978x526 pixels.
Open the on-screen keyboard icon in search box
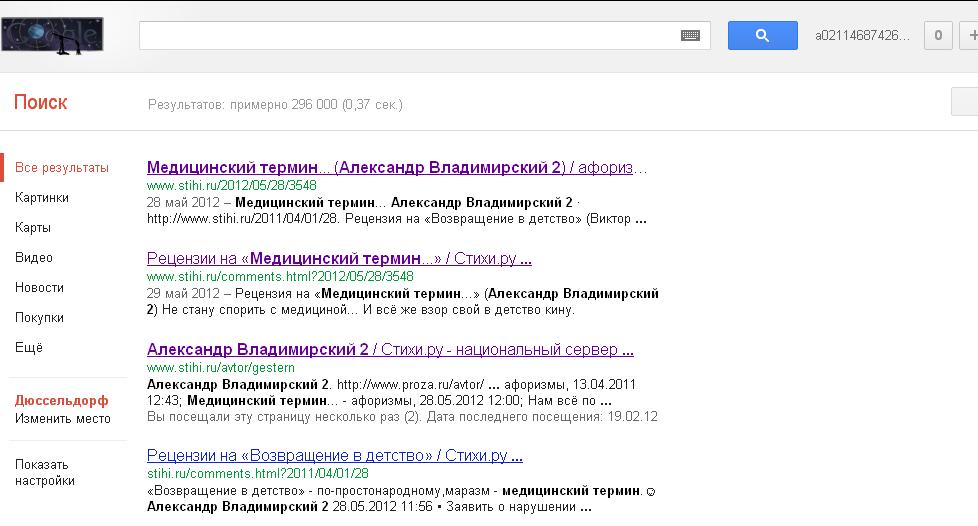tap(690, 36)
